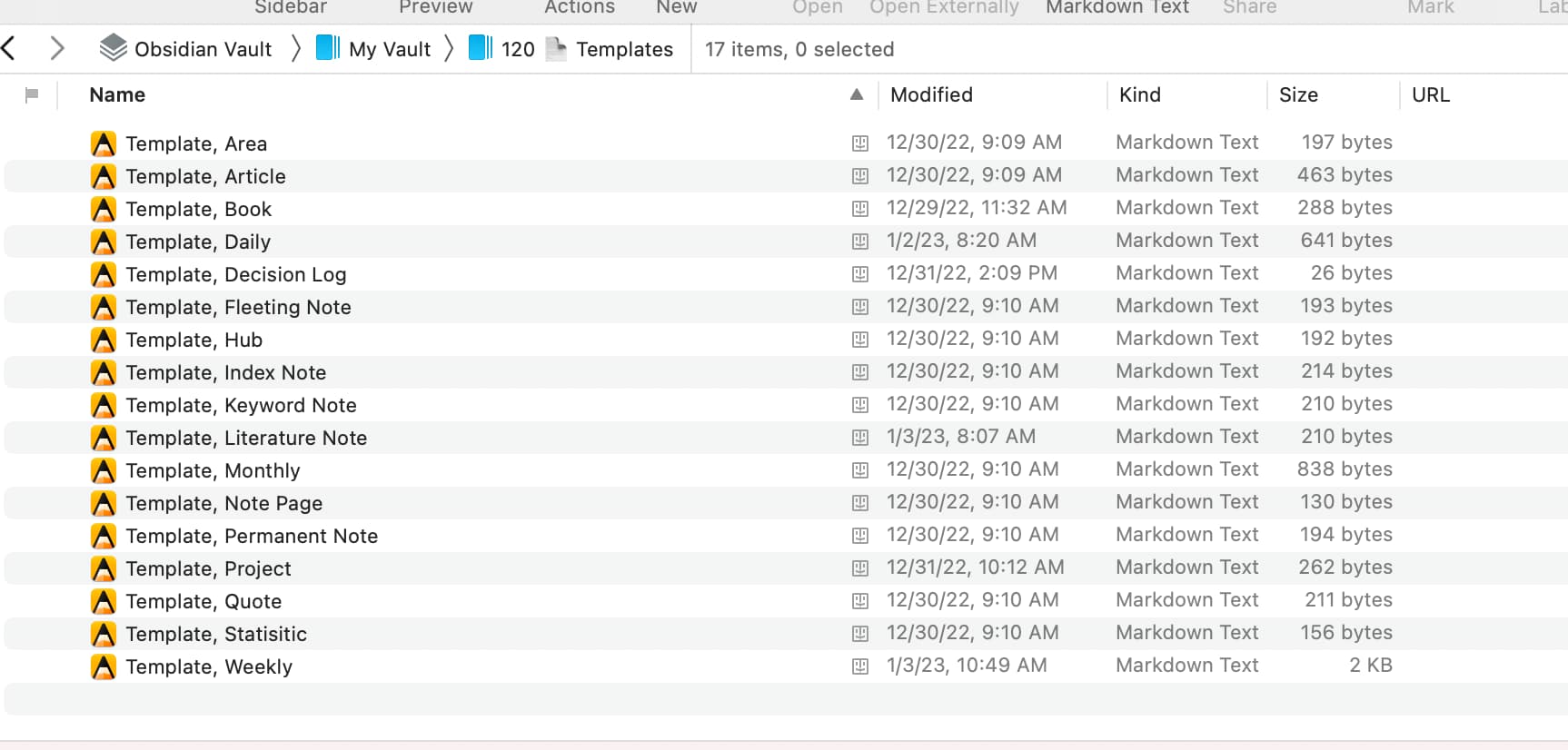Screen dimensions: 1568x750
Task: Click the Template, Daily modified date icon
Action: pyautogui.click(x=859, y=242)
